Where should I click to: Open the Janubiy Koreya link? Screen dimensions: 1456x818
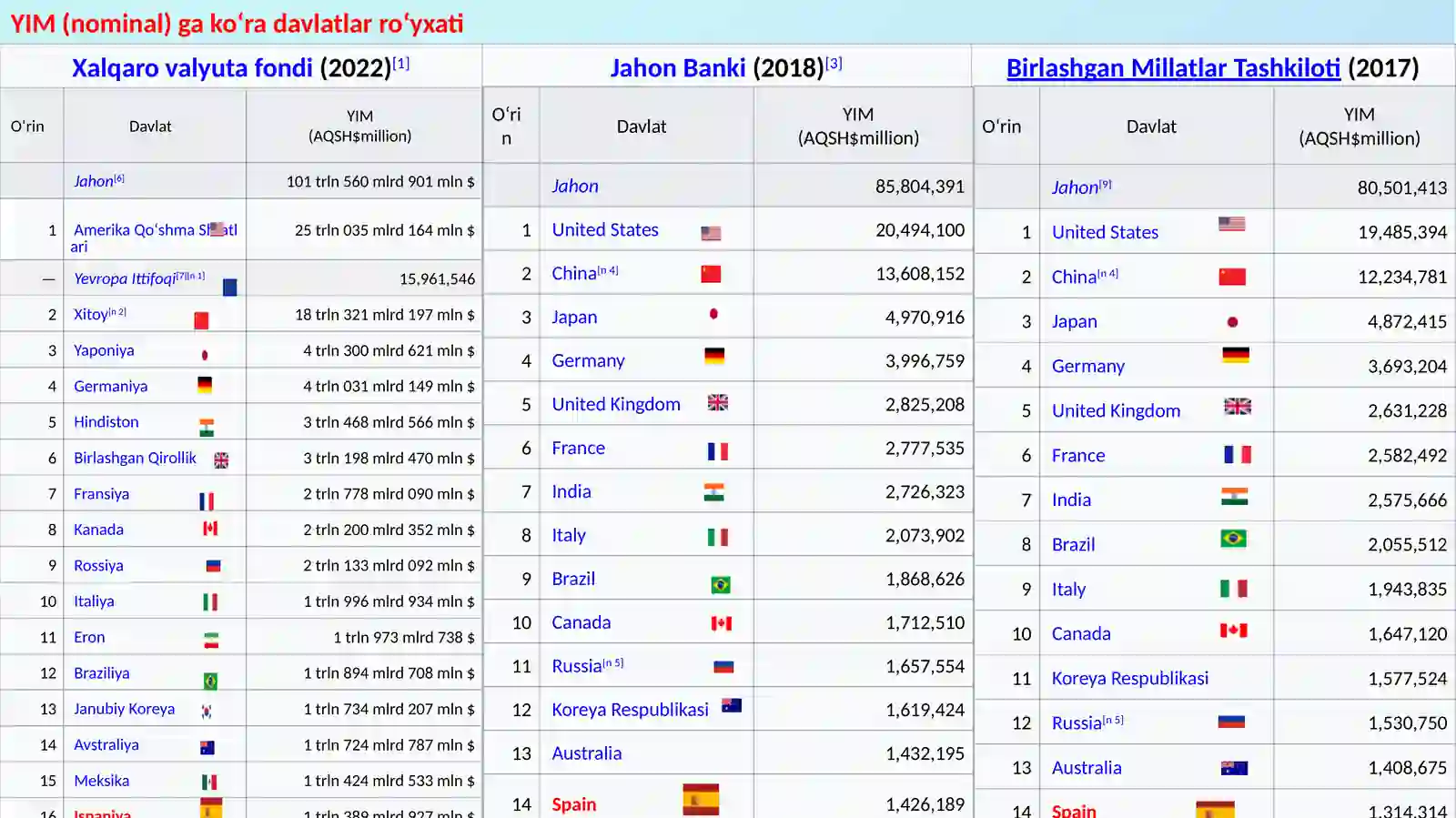click(124, 709)
